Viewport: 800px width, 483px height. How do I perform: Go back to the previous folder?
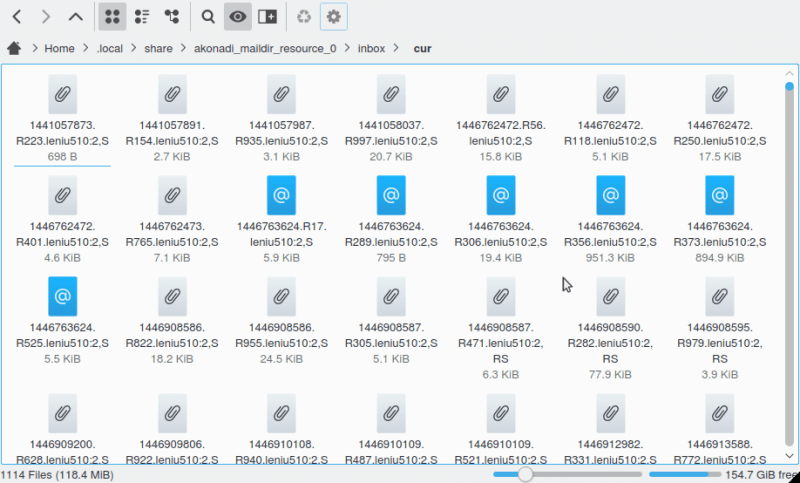[x=17, y=17]
